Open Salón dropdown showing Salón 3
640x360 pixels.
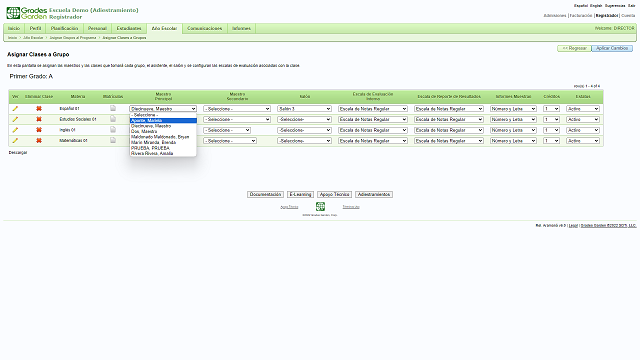point(304,109)
